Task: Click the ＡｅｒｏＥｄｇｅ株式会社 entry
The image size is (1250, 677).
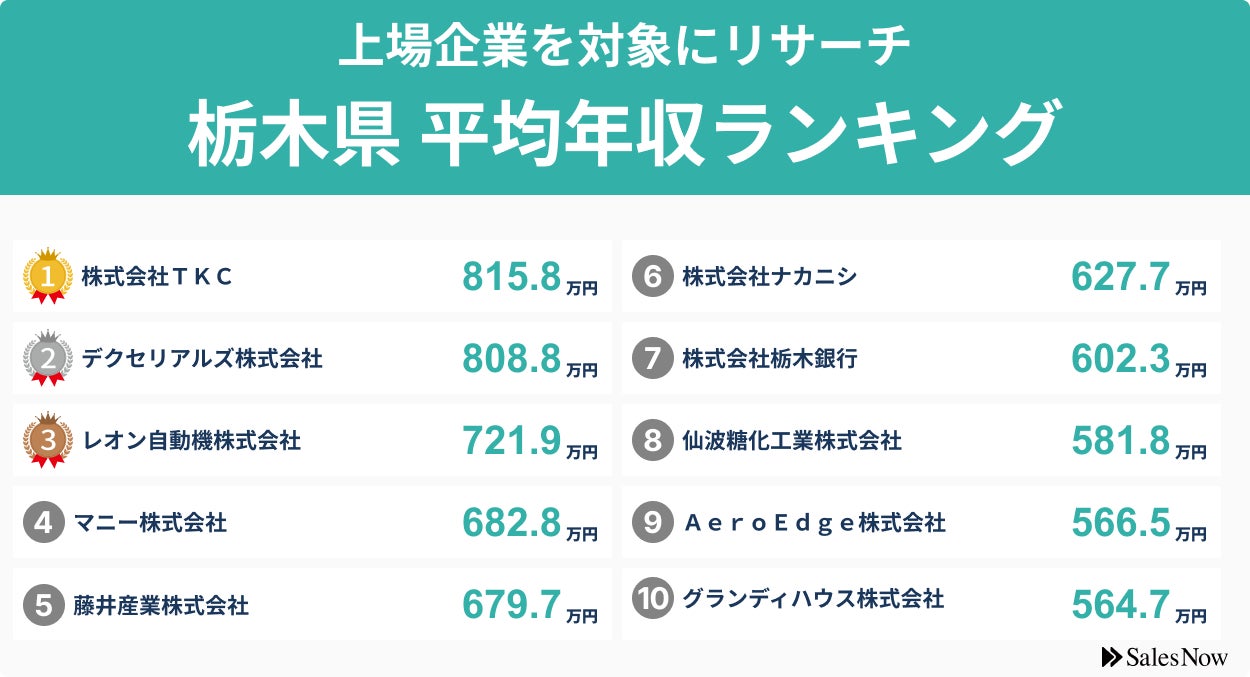Action: pyautogui.click(x=813, y=522)
